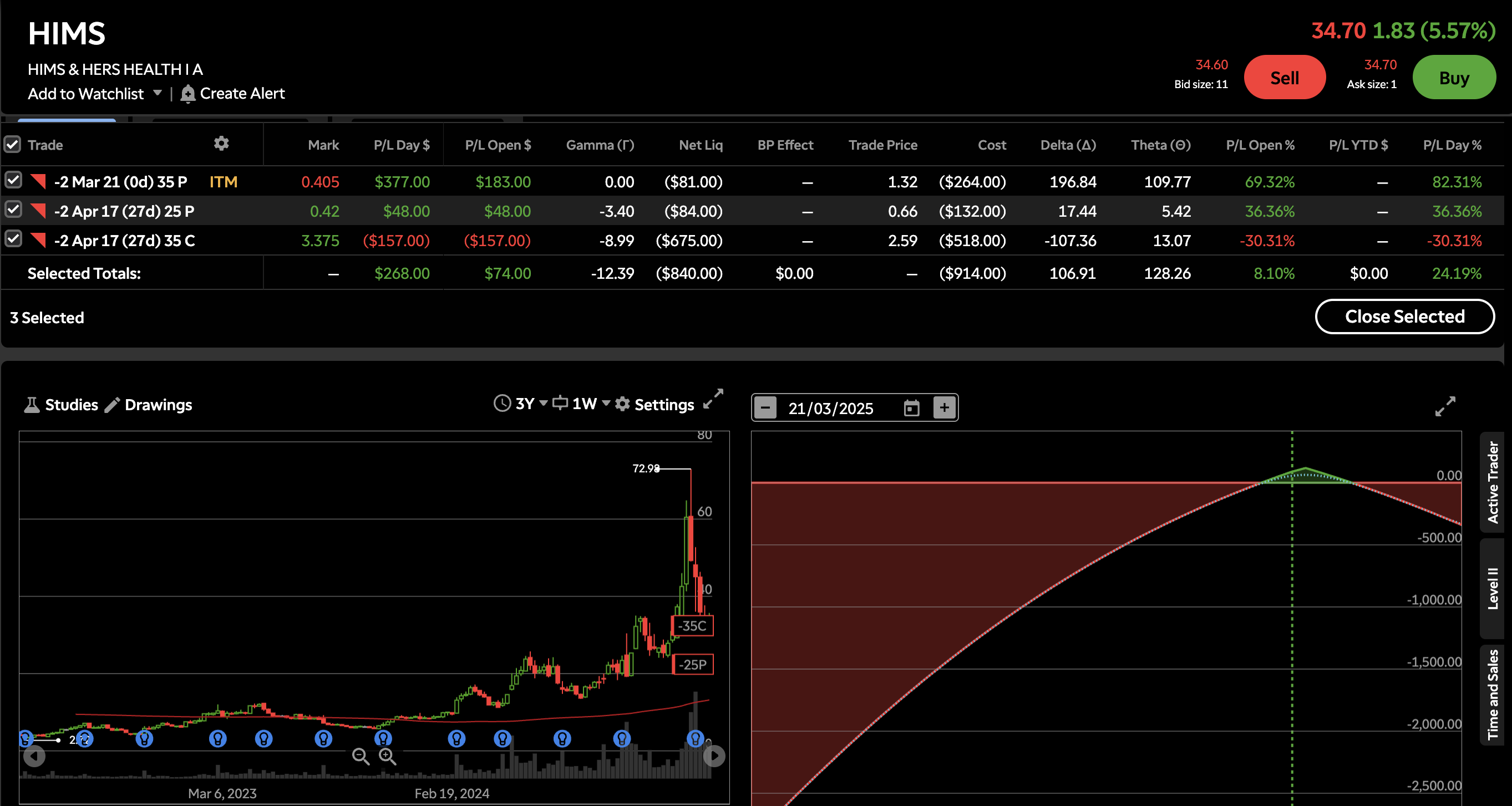Click the Close Selected button
Screen dimensions: 1512x806
click(x=1404, y=317)
